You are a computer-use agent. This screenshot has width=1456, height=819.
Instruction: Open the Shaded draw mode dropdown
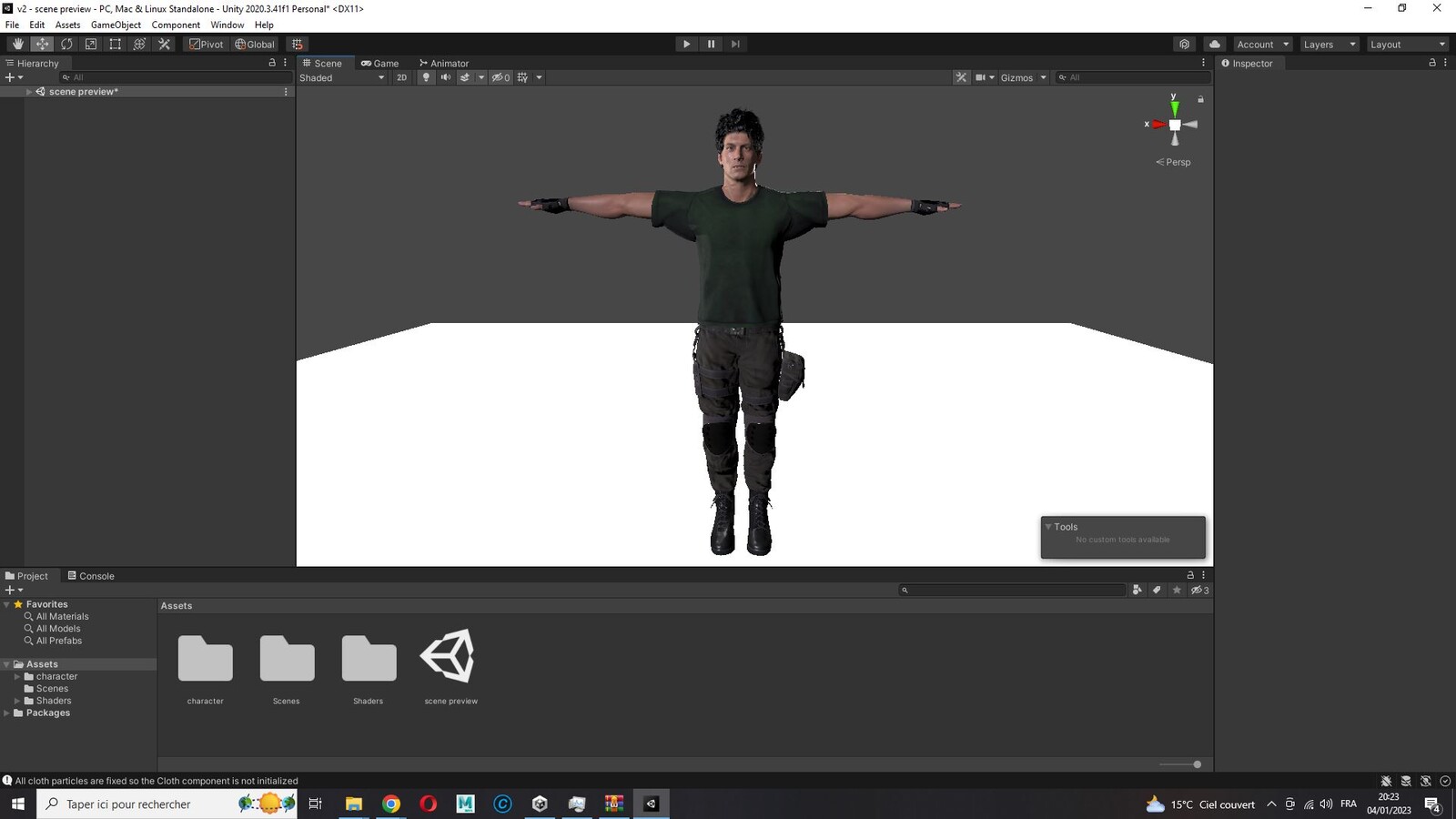(342, 77)
